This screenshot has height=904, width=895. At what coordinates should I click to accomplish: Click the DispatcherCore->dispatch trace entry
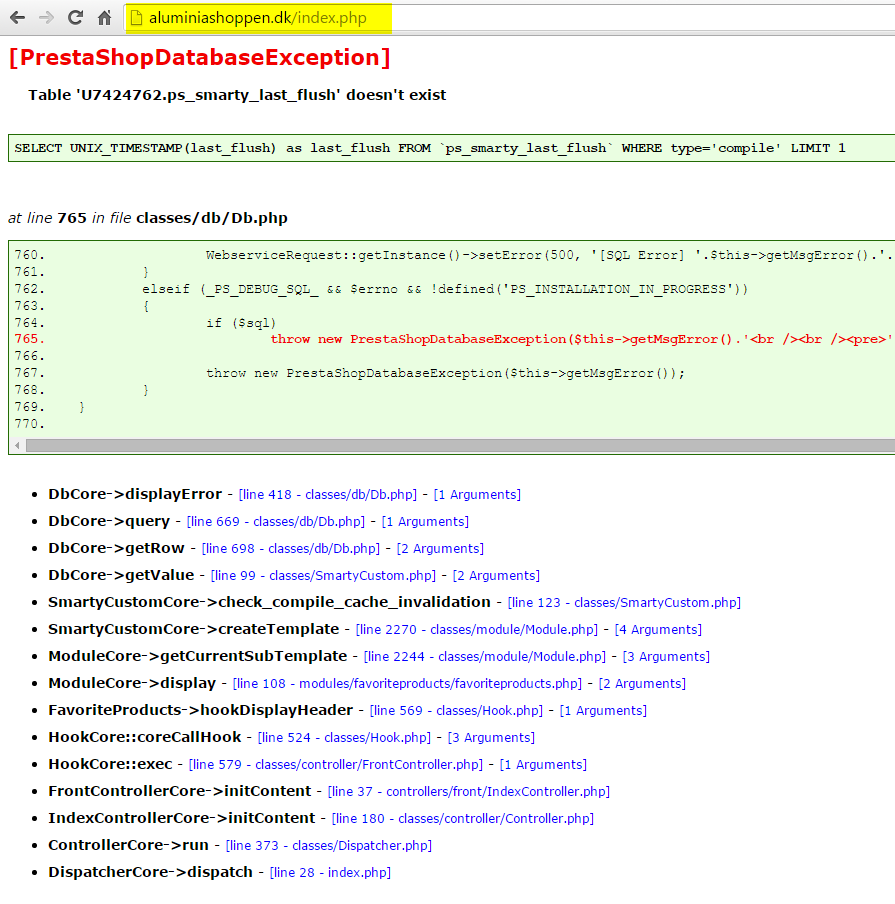click(151, 872)
